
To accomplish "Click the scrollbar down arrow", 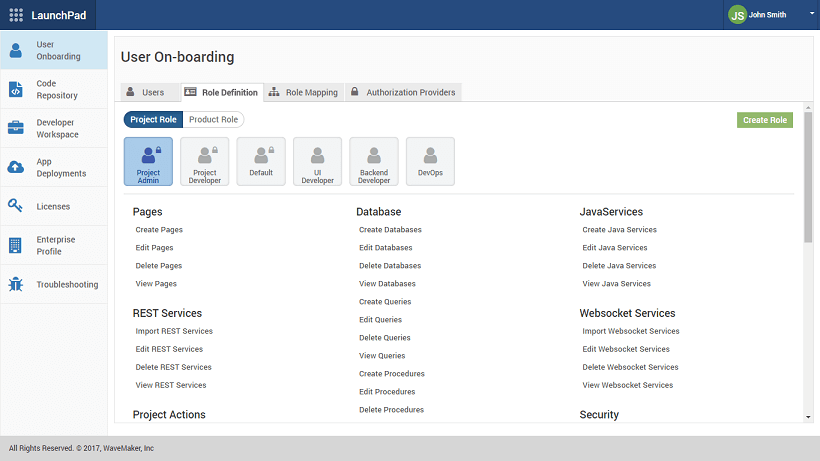I will [x=808, y=416].
